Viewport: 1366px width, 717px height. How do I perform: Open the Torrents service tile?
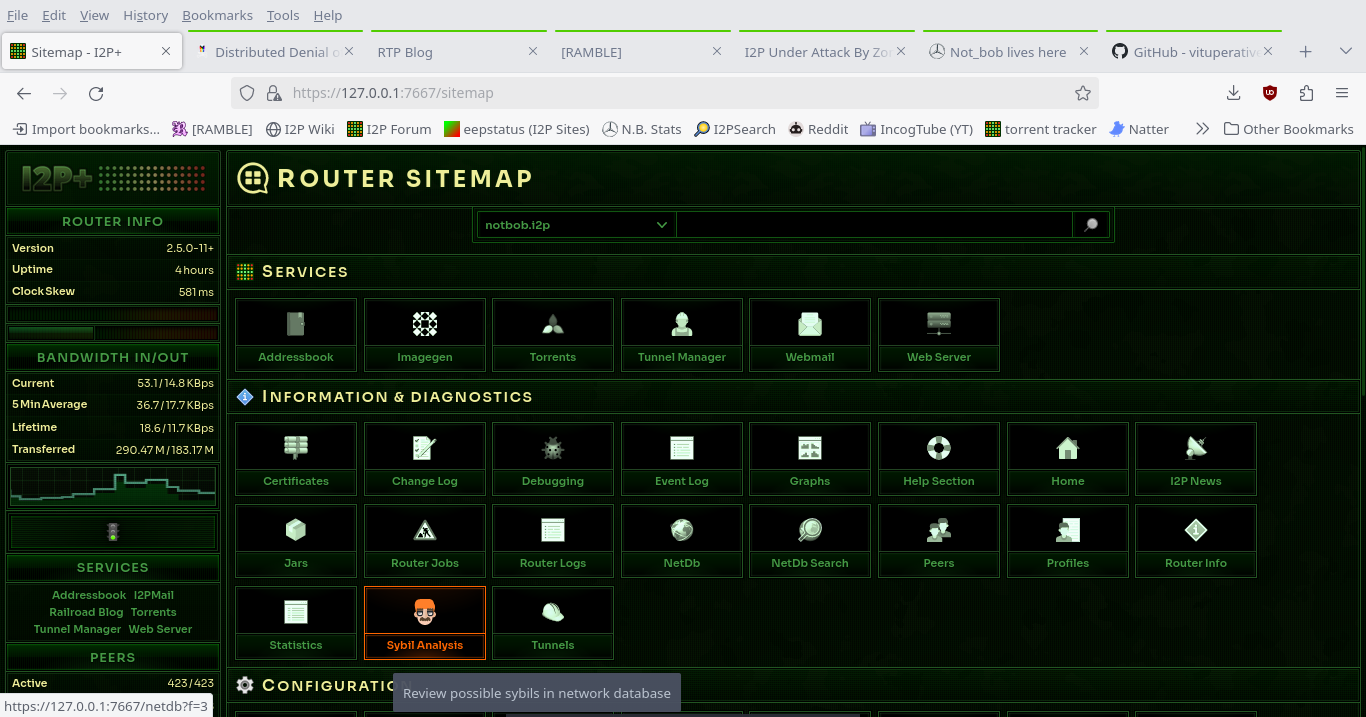coord(553,335)
